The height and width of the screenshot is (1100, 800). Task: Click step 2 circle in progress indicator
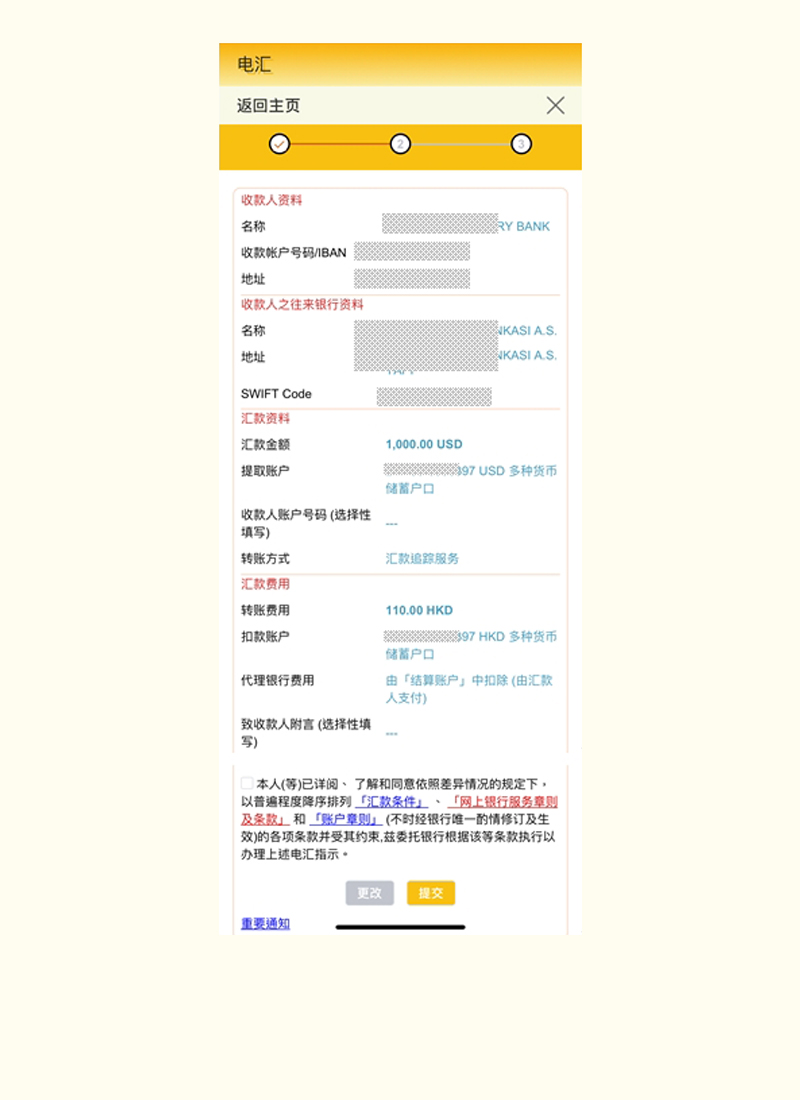point(400,143)
